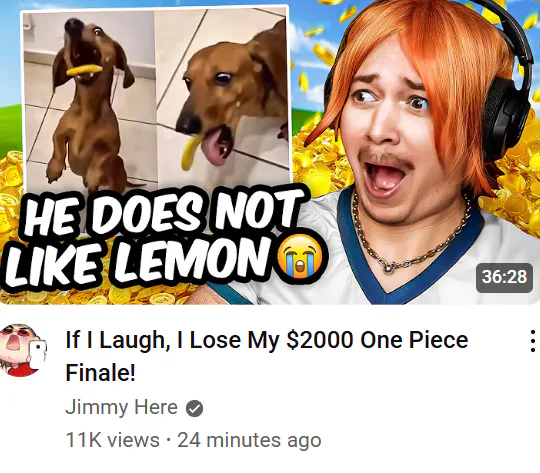Click the Jimmy Here channel avatar
The height and width of the screenshot is (473, 540).
[23, 350]
